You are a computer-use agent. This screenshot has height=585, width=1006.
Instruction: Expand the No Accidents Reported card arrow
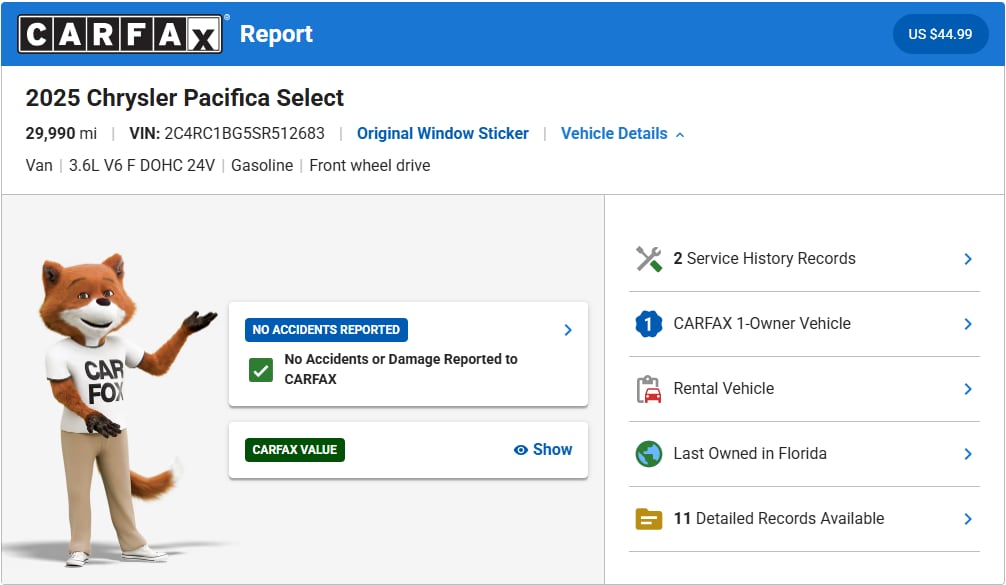[x=568, y=330]
